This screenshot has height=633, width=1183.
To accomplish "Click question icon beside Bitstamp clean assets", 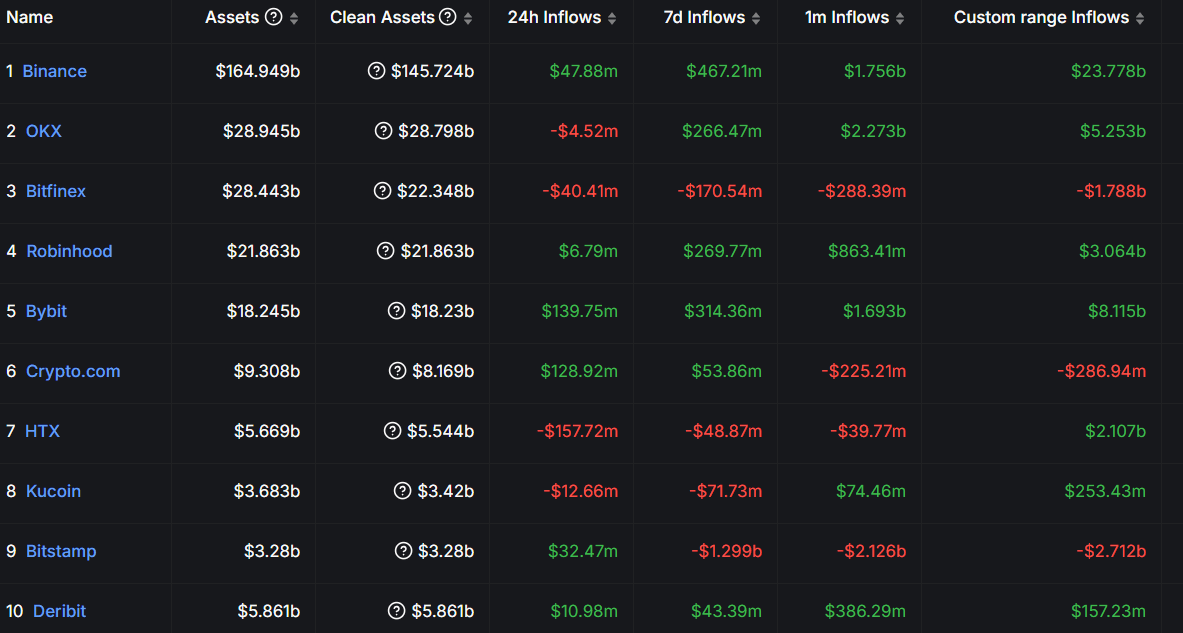I will (404, 552).
